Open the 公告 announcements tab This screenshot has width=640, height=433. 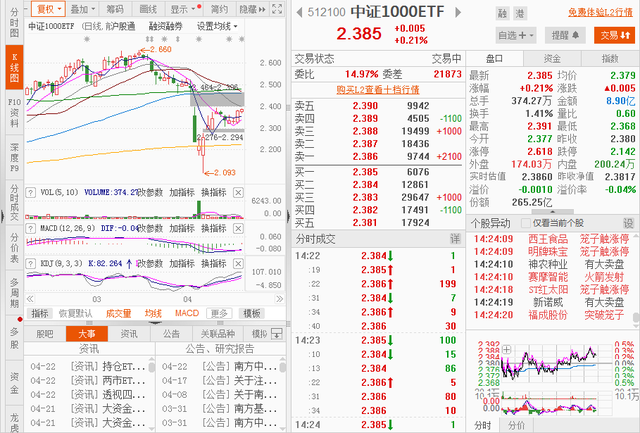coord(171,334)
